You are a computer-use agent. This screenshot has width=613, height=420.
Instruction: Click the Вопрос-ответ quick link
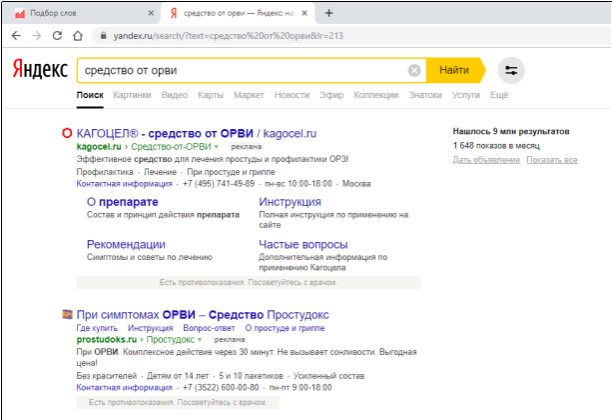coord(209,328)
